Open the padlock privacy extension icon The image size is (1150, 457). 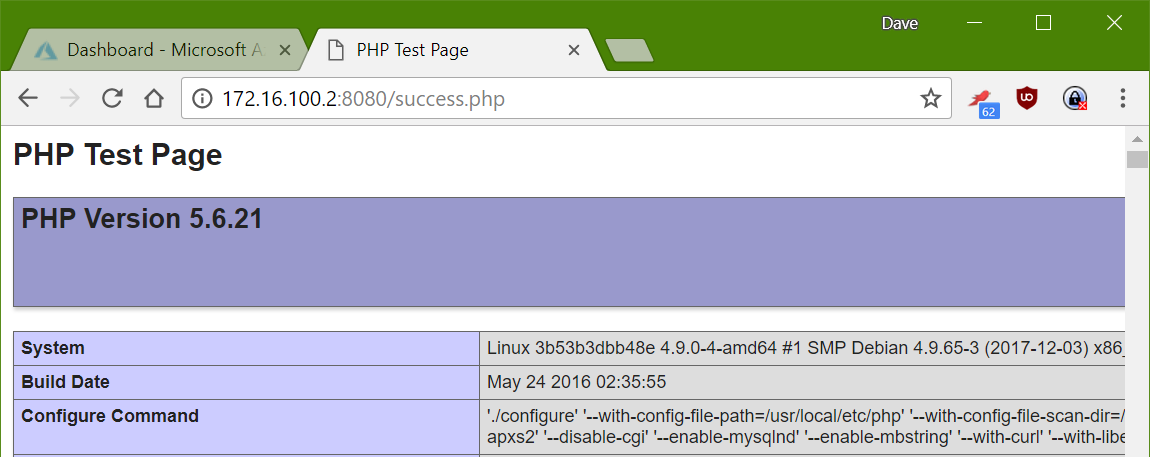[x=1074, y=98]
